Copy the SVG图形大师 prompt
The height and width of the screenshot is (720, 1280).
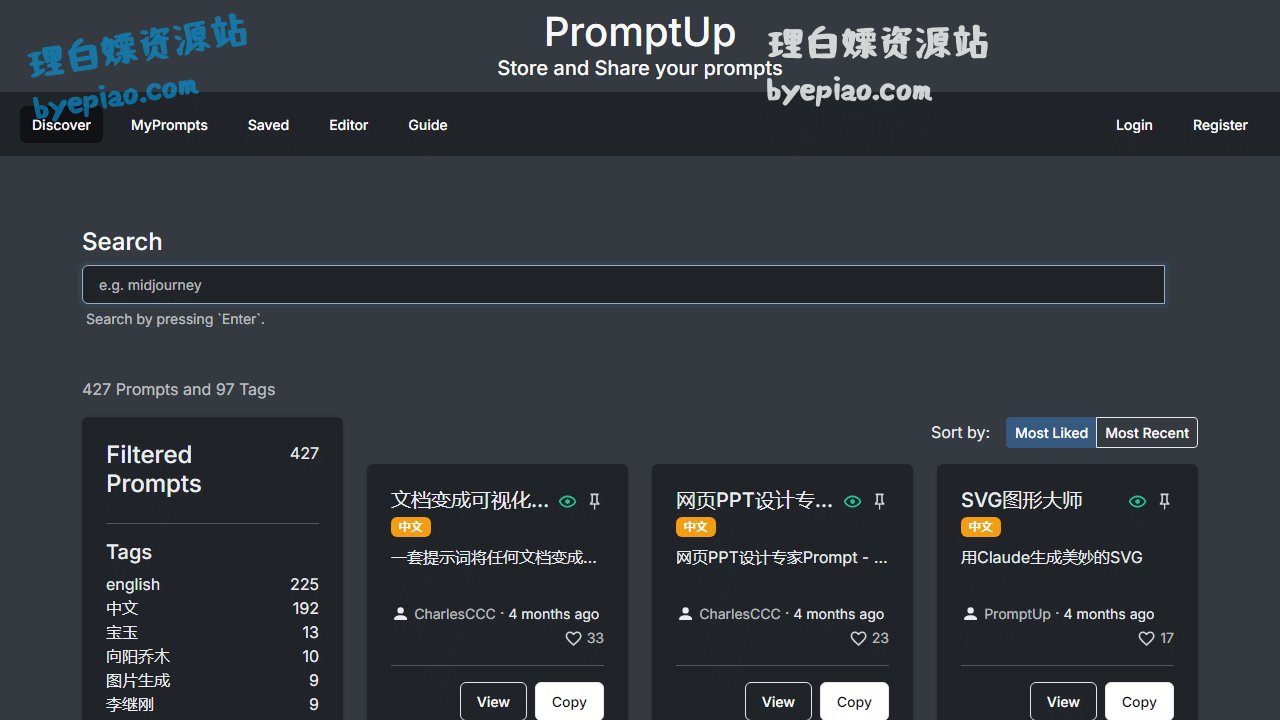1139,702
